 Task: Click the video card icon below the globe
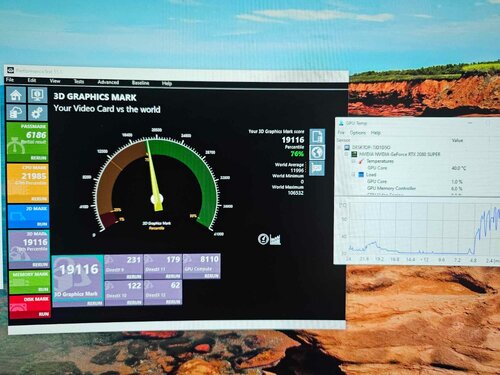click(x=317, y=168)
